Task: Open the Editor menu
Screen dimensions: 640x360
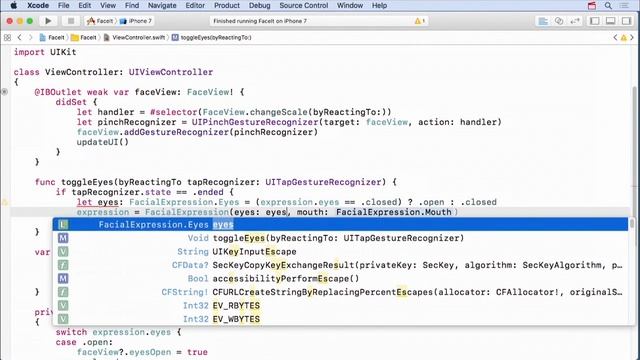Action: [195, 5]
